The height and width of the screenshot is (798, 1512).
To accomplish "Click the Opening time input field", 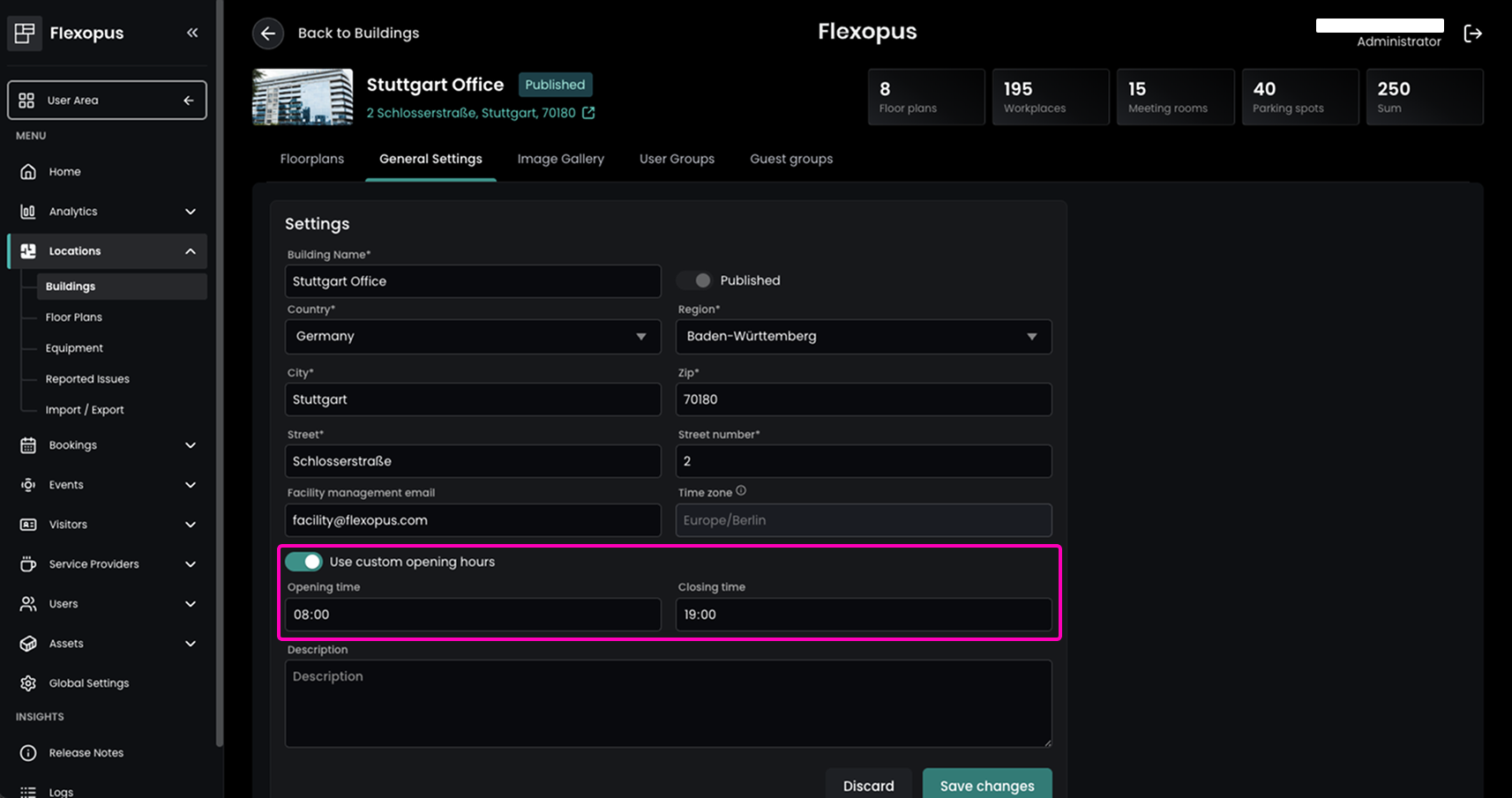I will click(473, 615).
